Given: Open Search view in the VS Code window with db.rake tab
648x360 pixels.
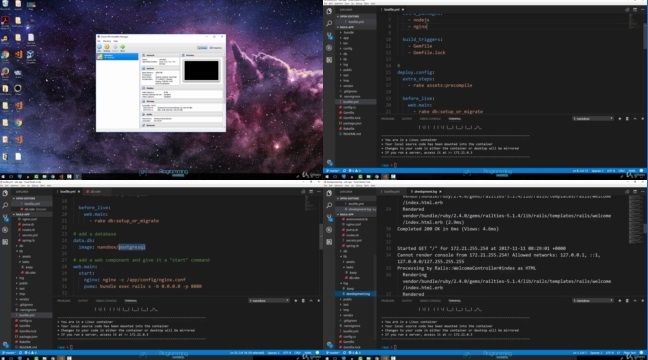Looking at the screenshot, I should coord(5,205).
